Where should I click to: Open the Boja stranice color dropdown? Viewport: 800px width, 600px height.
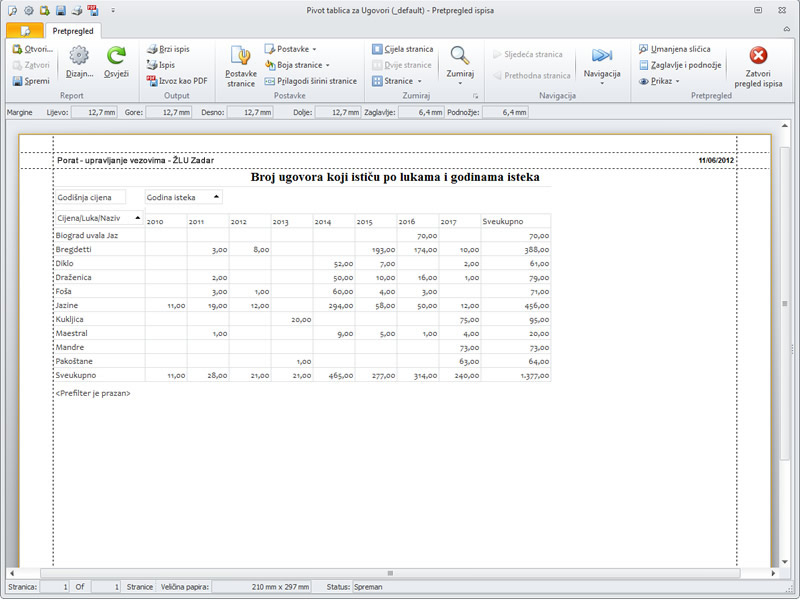(297, 65)
